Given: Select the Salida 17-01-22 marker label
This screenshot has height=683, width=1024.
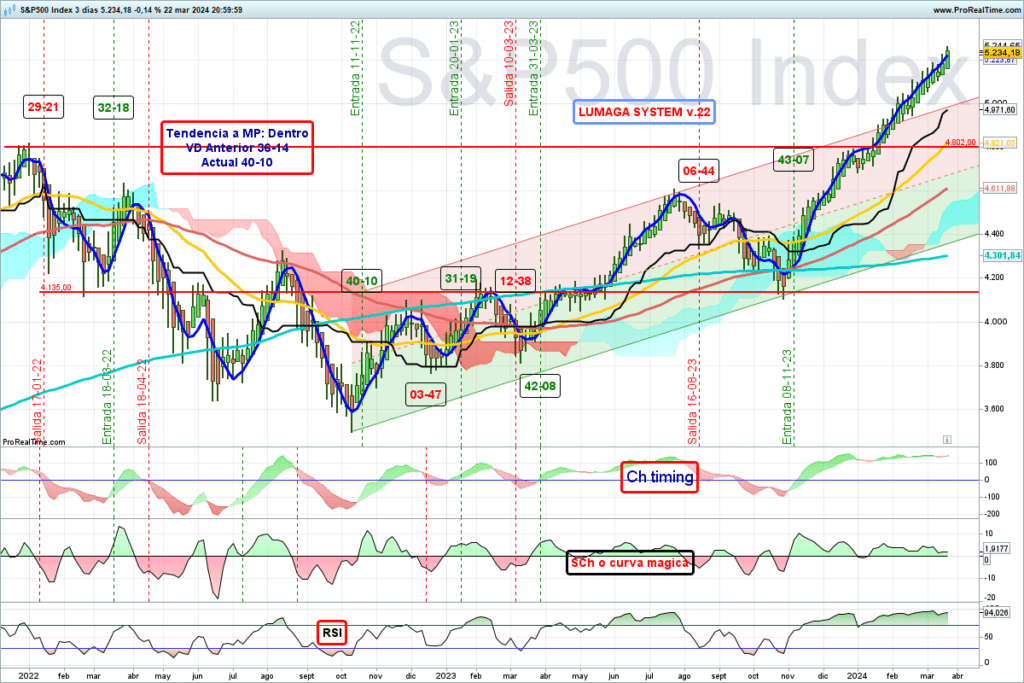Looking at the screenshot, I should pos(37,401).
